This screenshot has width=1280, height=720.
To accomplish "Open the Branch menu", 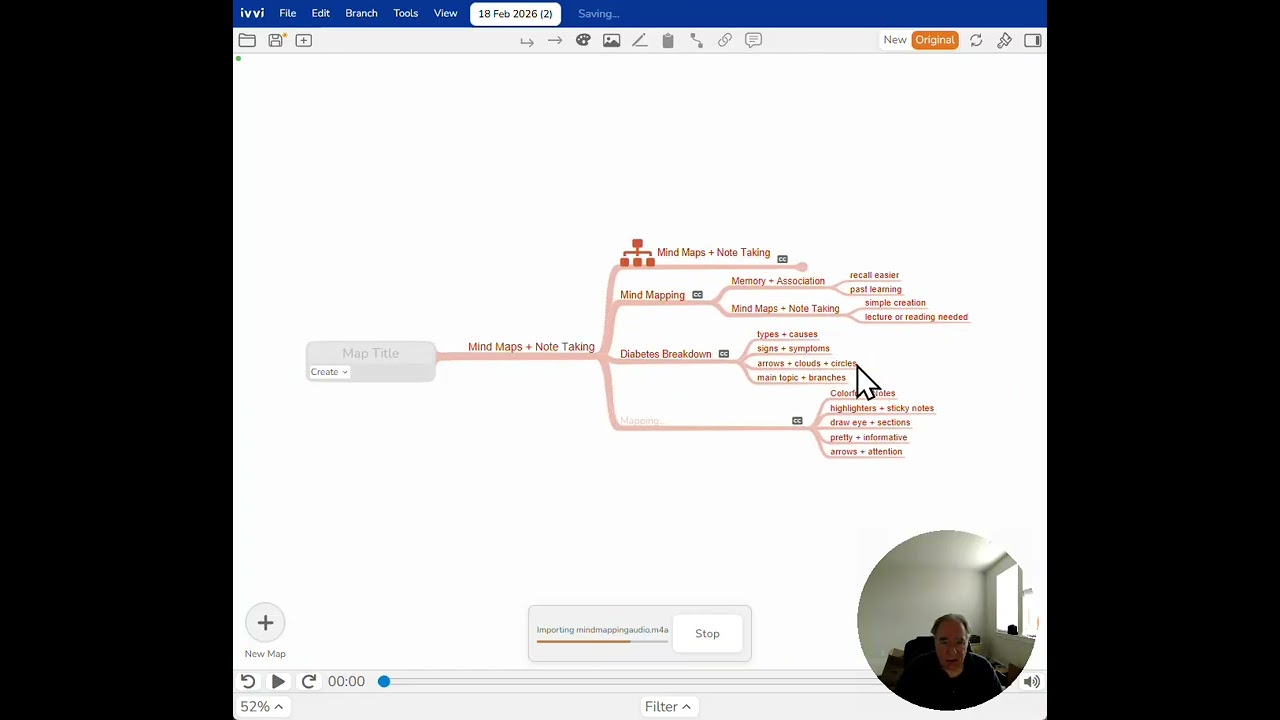I will (361, 13).
